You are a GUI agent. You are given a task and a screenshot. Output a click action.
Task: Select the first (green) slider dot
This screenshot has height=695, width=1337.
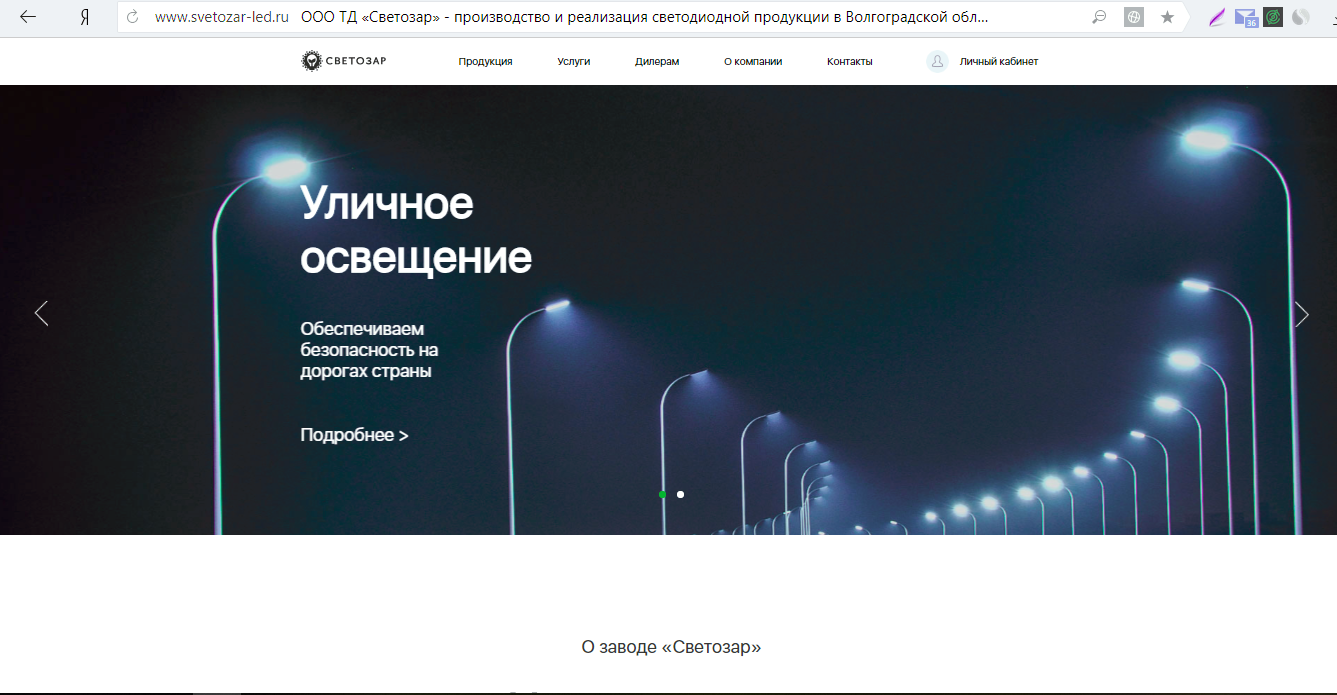pos(662,494)
